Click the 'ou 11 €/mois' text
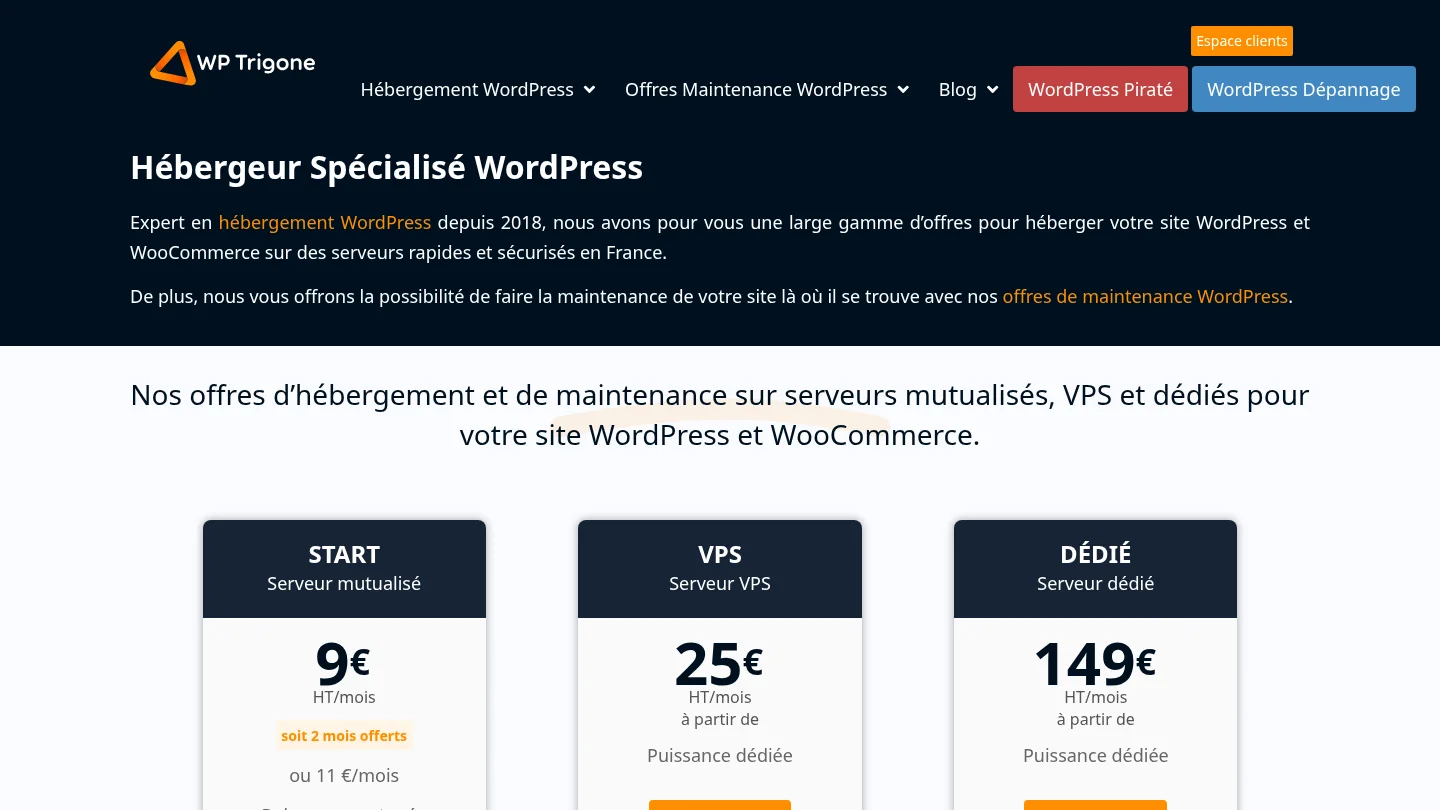Screen dimensions: 1440x810 344,775
